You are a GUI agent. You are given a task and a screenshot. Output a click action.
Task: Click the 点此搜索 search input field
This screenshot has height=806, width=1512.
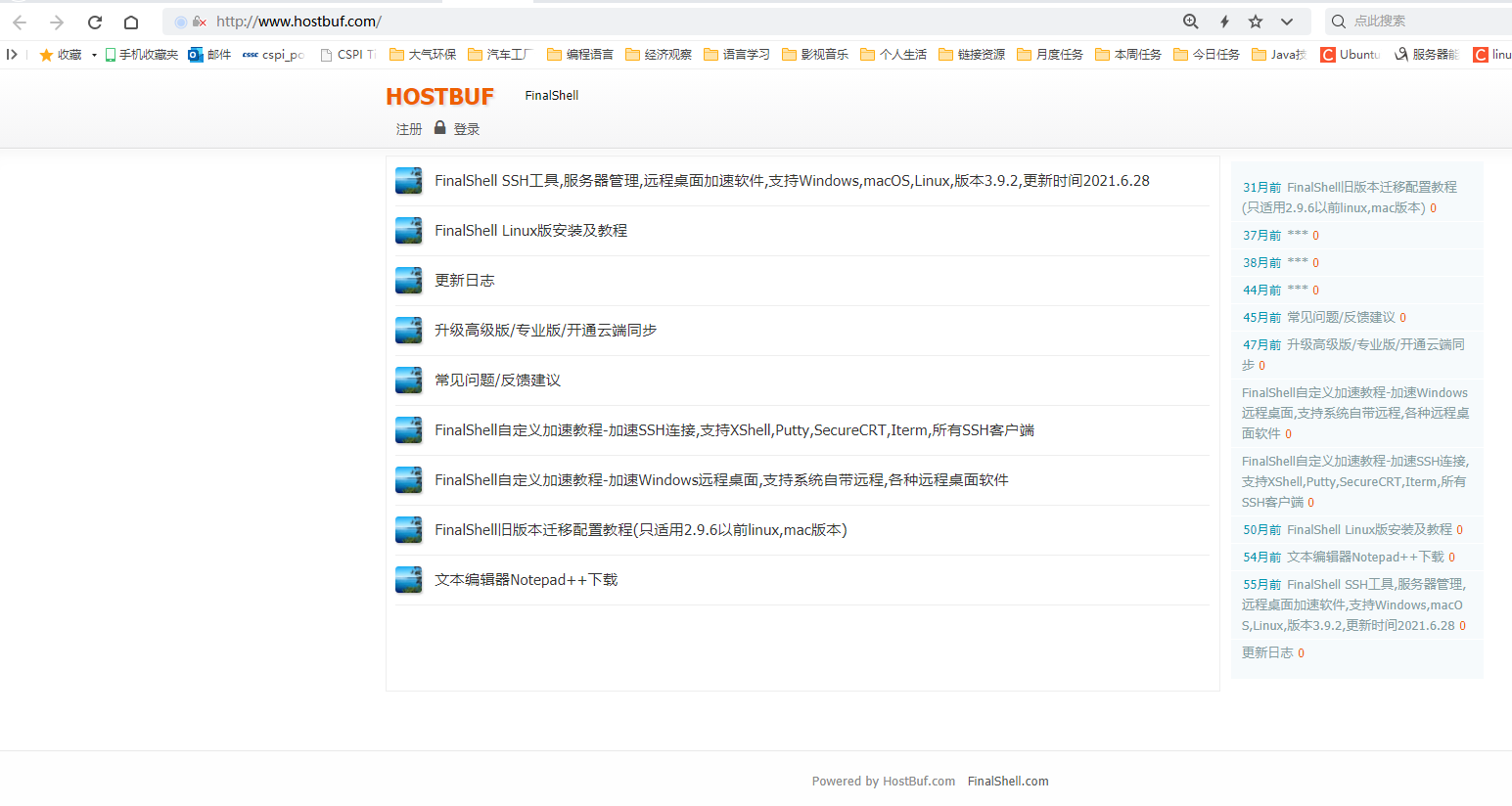(x=1399, y=21)
